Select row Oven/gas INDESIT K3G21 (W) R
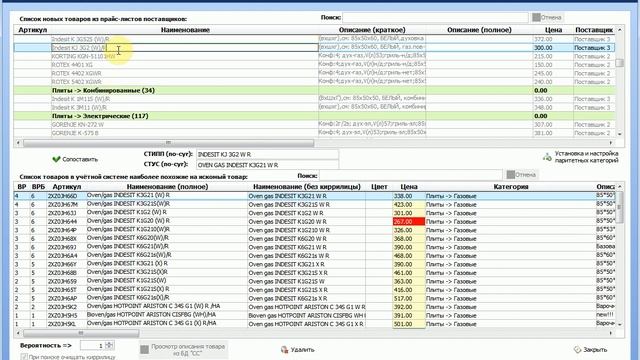Viewport: 640px width, 360px height. tap(314, 196)
